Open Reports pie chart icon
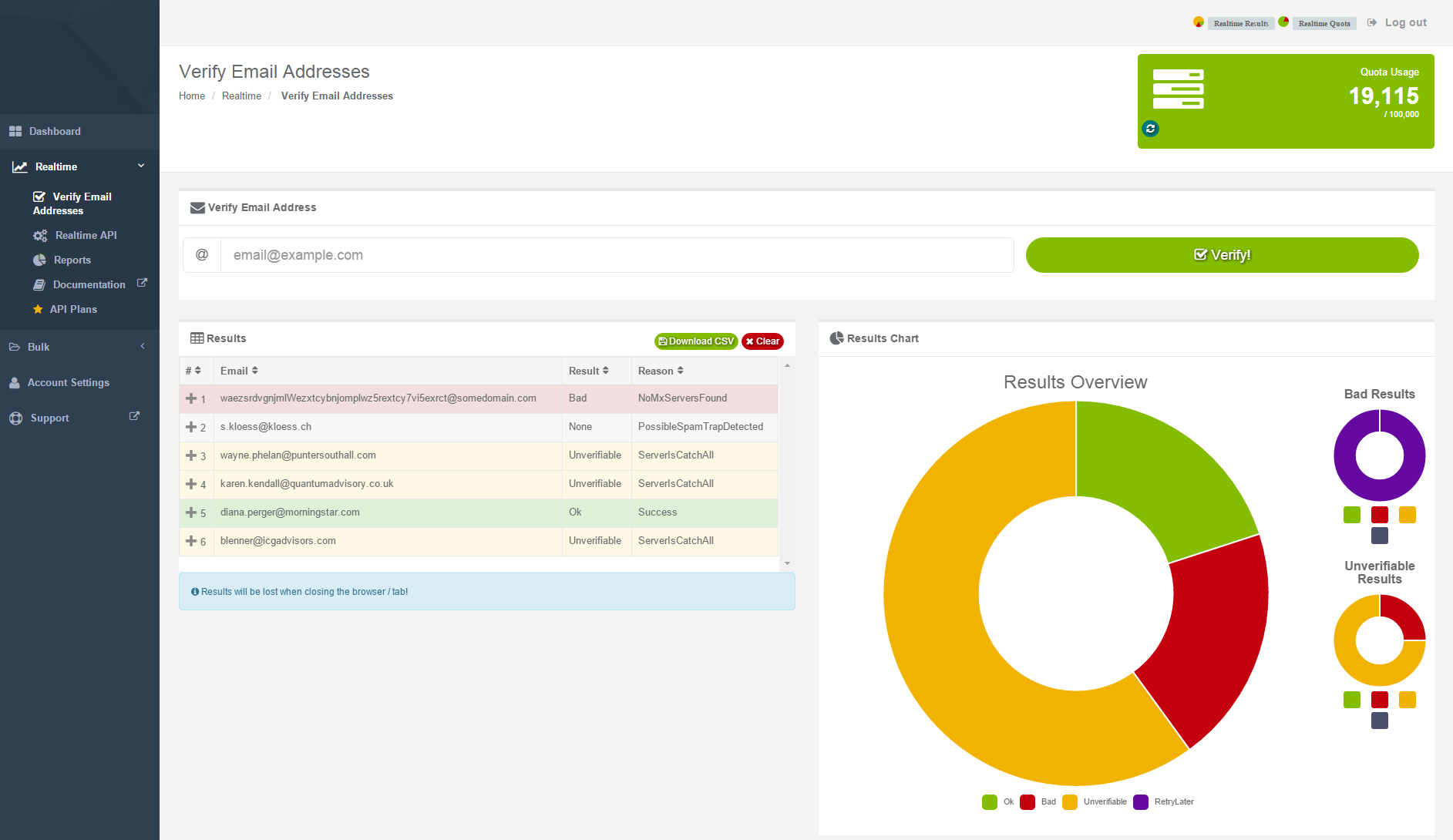 pyautogui.click(x=40, y=260)
